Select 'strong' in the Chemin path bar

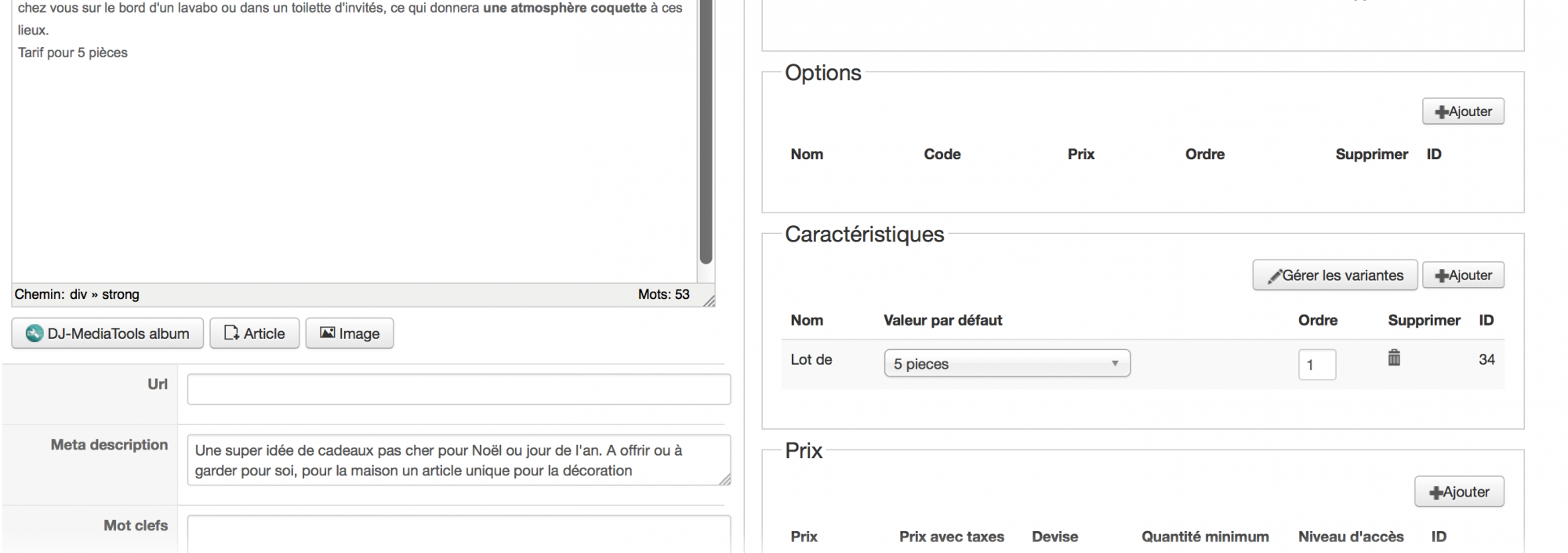(x=121, y=294)
